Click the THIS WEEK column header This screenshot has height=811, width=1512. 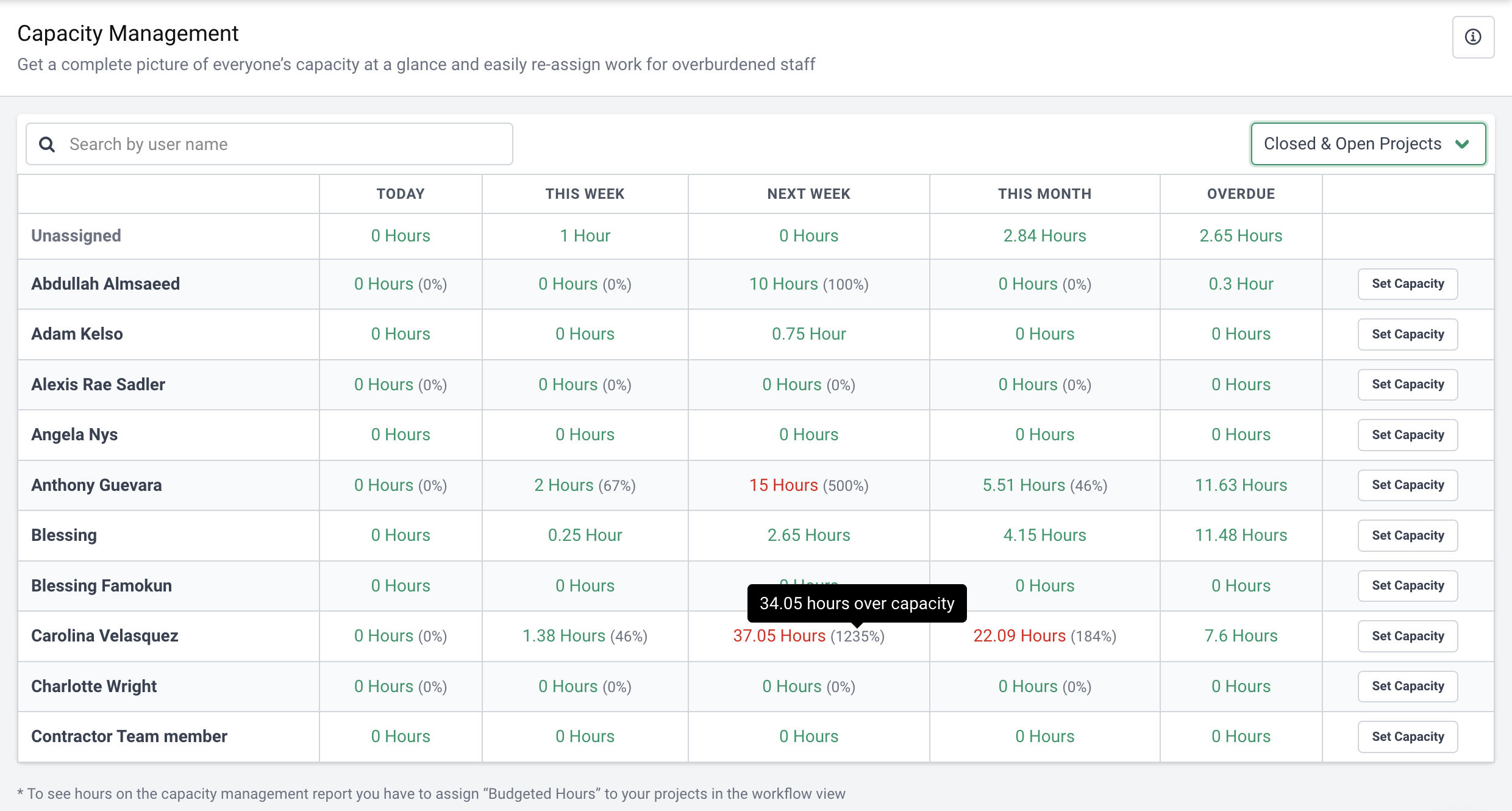pos(585,194)
